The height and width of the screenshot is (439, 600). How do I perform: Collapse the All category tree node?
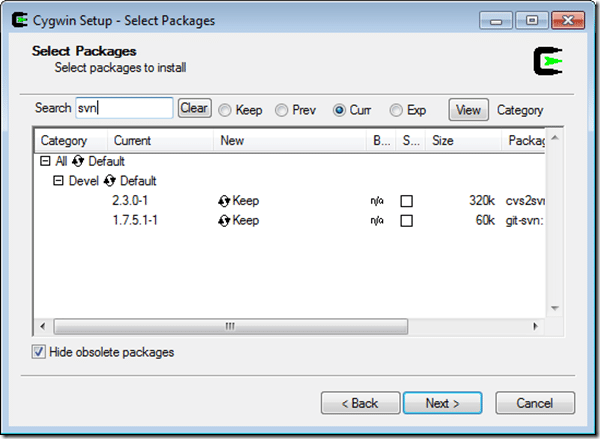[x=45, y=161]
